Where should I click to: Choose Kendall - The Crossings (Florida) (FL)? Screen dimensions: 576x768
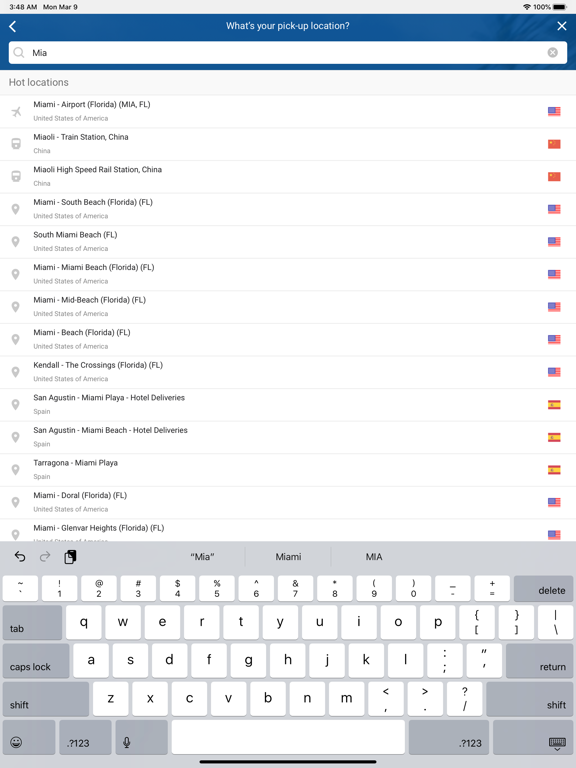pos(288,372)
